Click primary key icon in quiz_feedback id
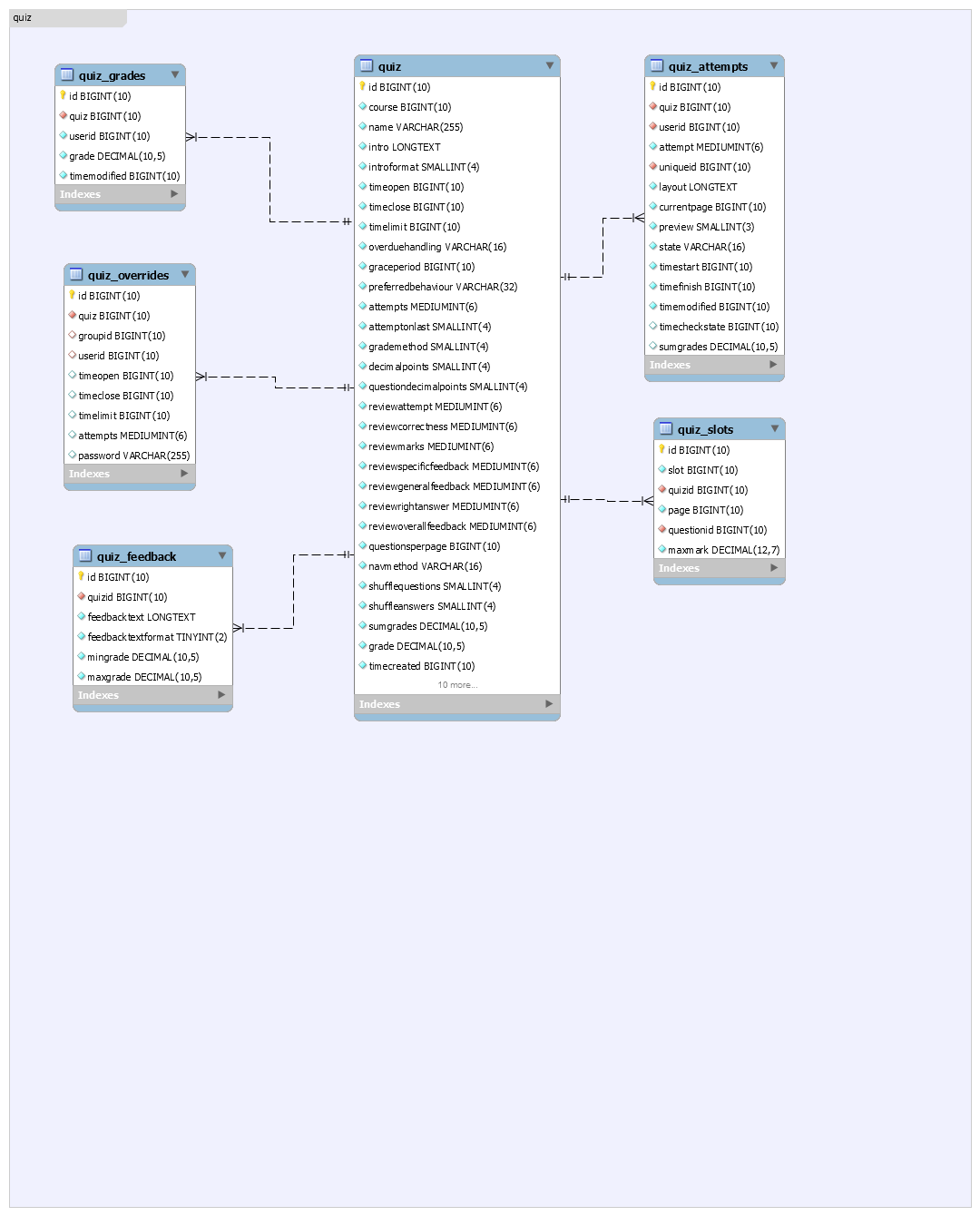The width and height of the screenshot is (980, 1216). 81,576
